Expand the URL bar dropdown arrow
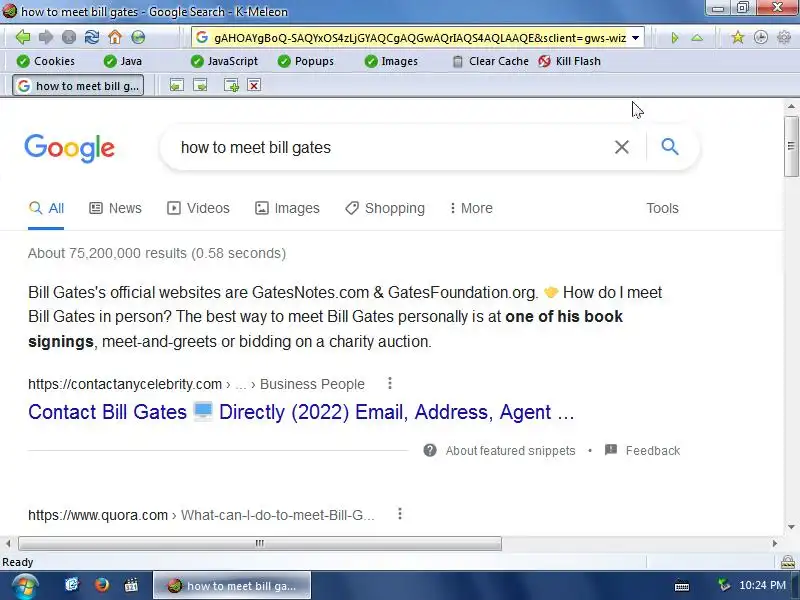Screen dimensions: 800x600 click(636, 38)
